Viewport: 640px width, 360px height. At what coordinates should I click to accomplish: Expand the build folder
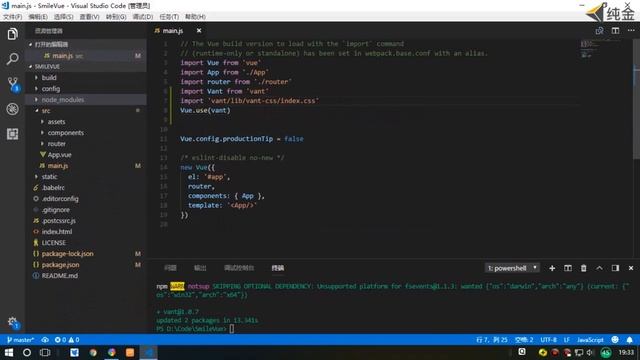pos(49,78)
